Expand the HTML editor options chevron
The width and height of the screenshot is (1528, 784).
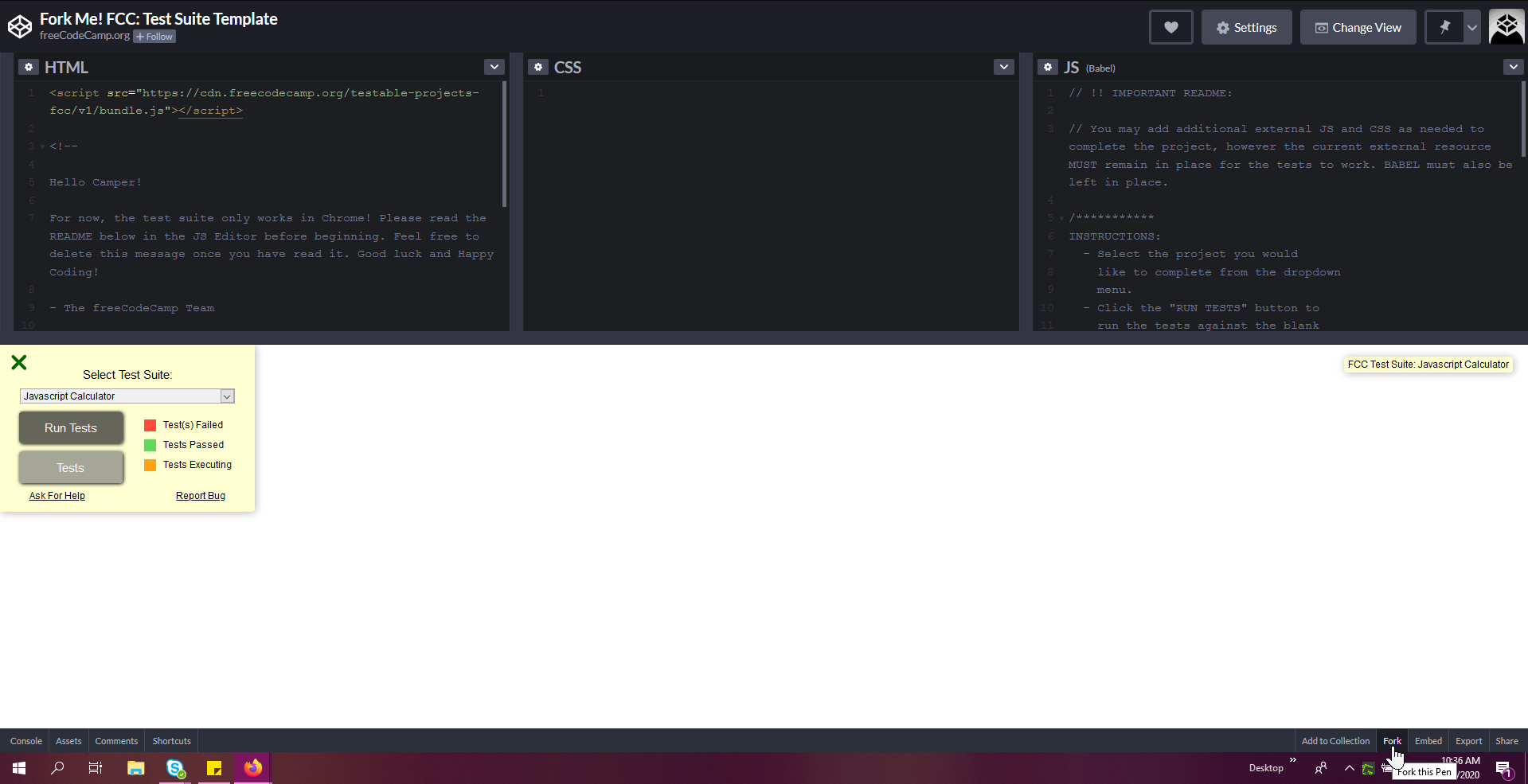pyautogui.click(x=494, y=67)
